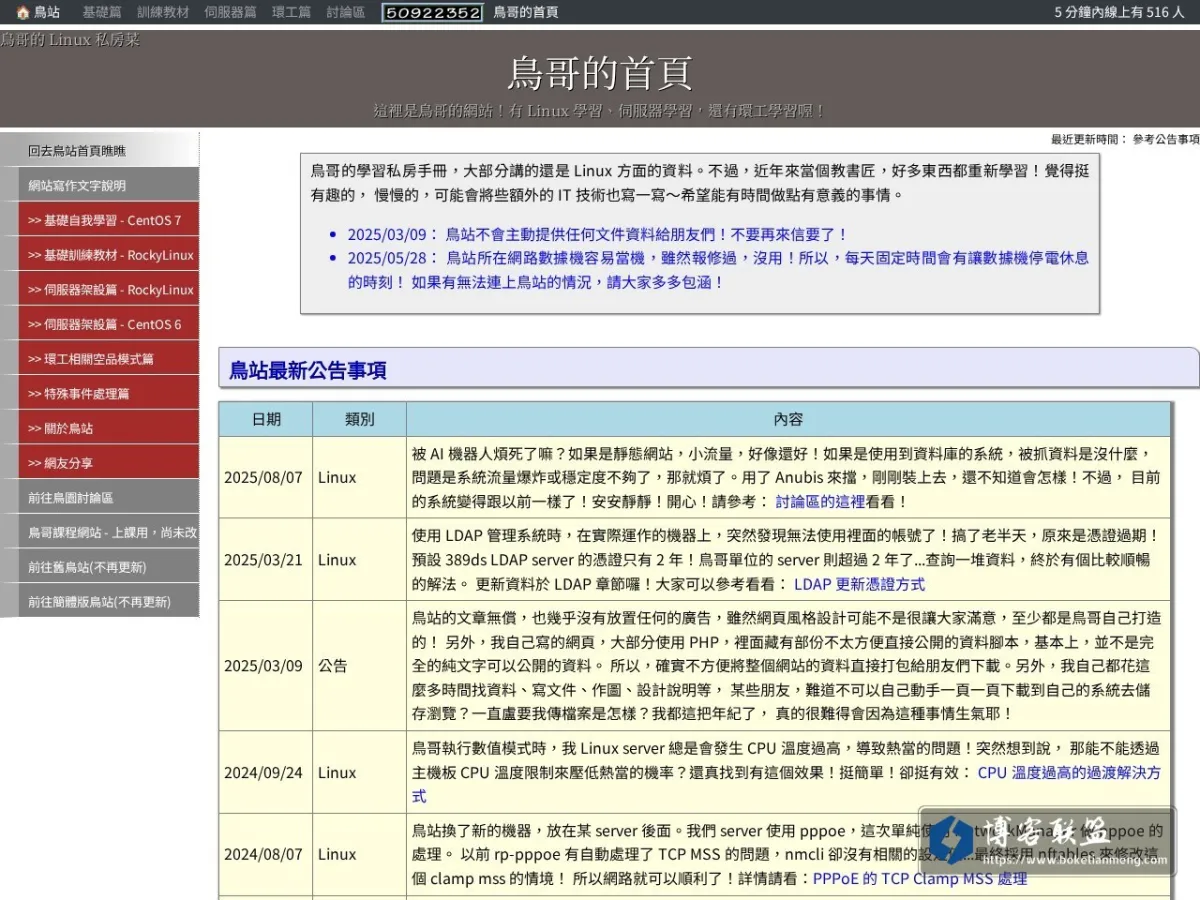
Task: Open PPPoE 的 TCP Clamp MSS 處理 link
Action: [x=919, y=879]
